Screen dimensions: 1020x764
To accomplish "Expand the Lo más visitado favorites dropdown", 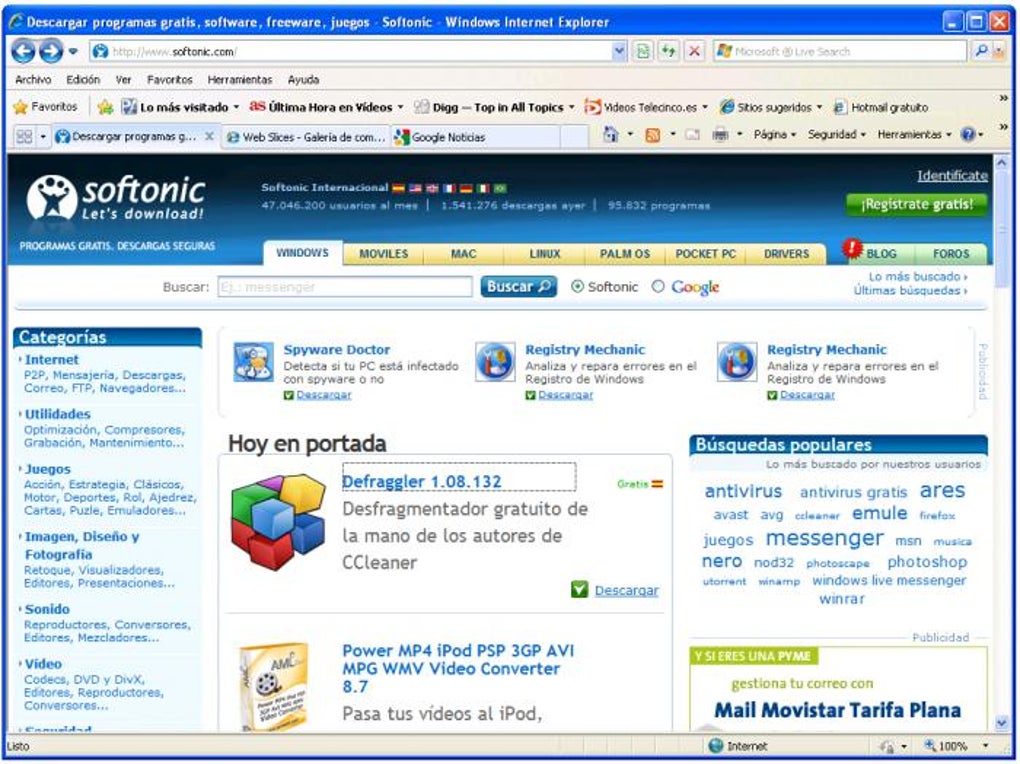I will pos(236,107).
